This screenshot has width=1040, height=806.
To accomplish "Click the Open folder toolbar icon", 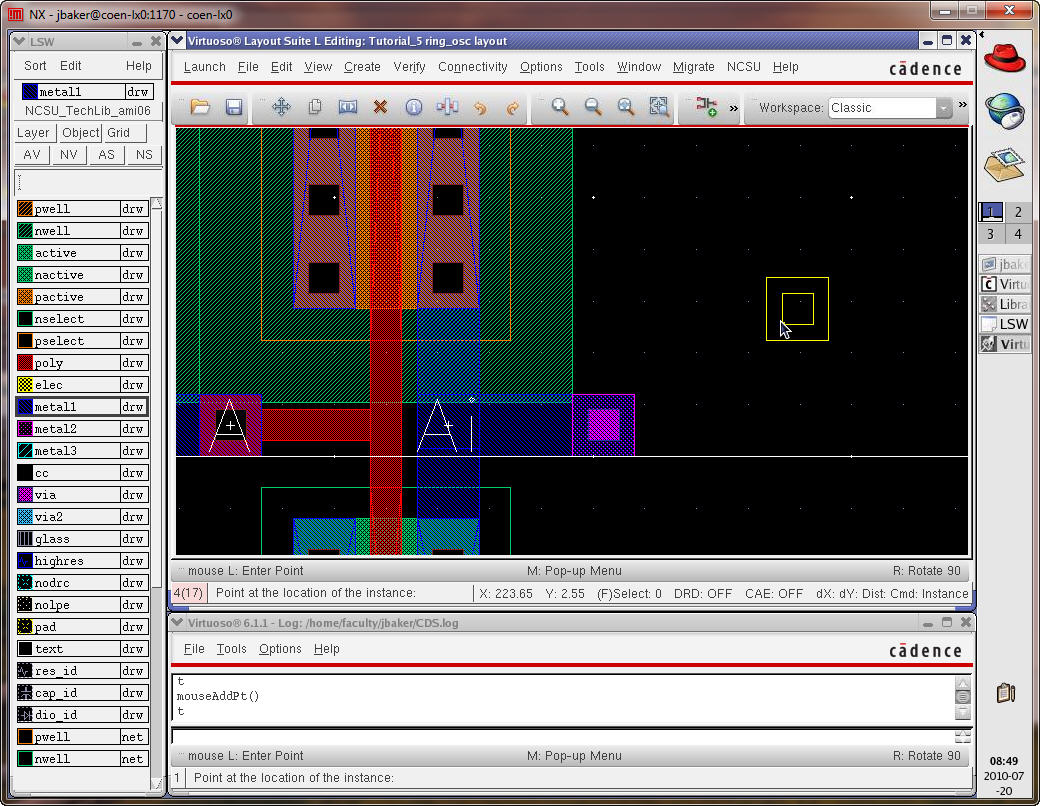I will click(x=200, y=107).
